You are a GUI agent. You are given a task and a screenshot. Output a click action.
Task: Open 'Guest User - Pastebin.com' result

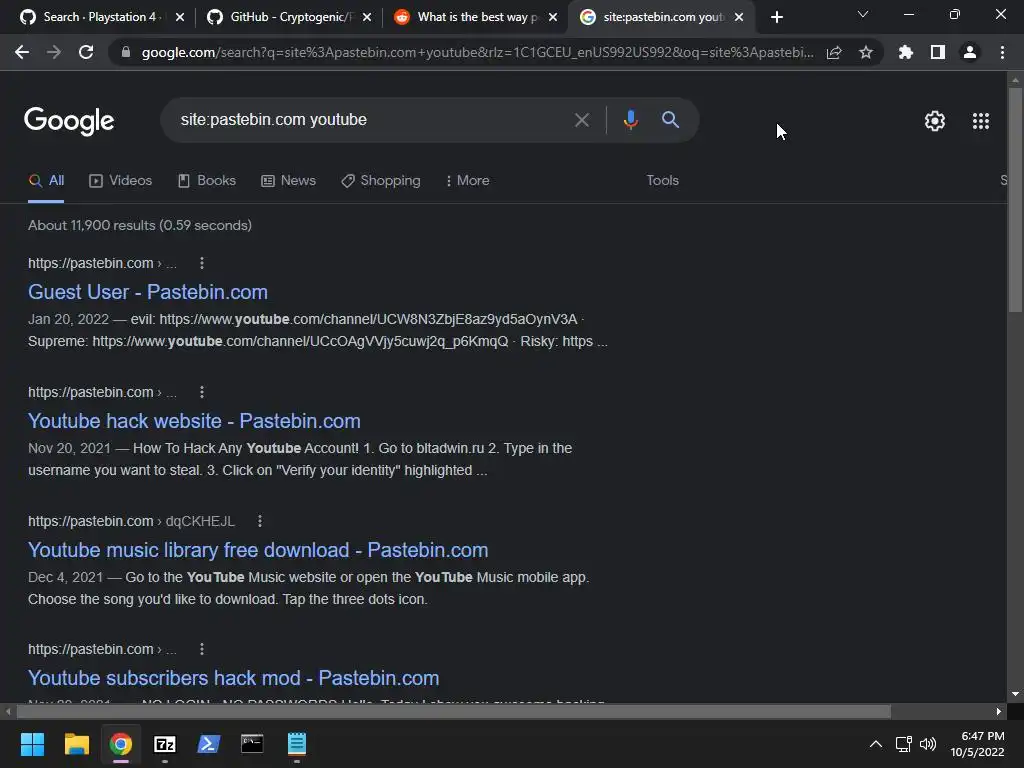pos(148,292)
